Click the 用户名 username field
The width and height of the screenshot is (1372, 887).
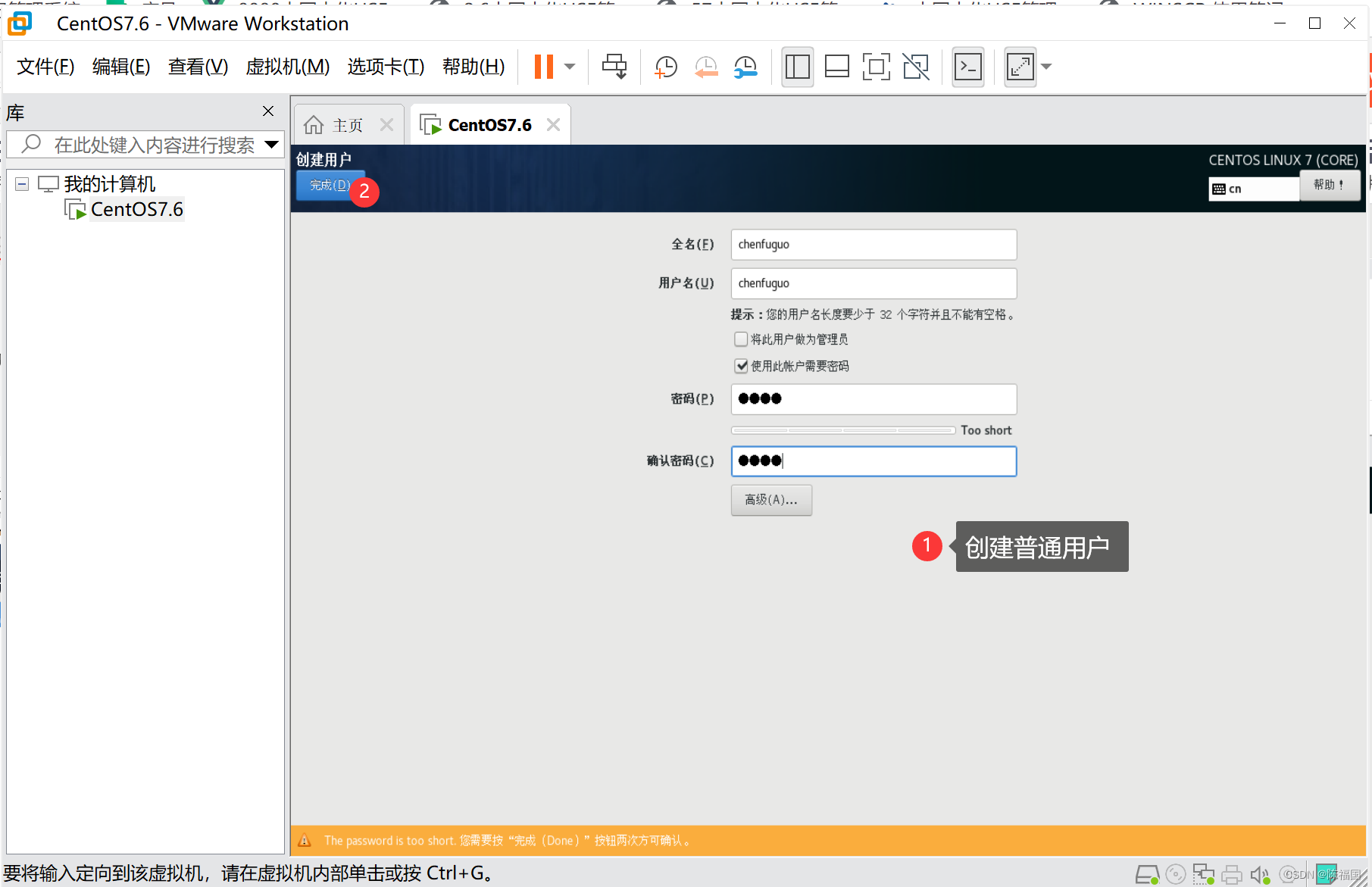pos(874,283)
